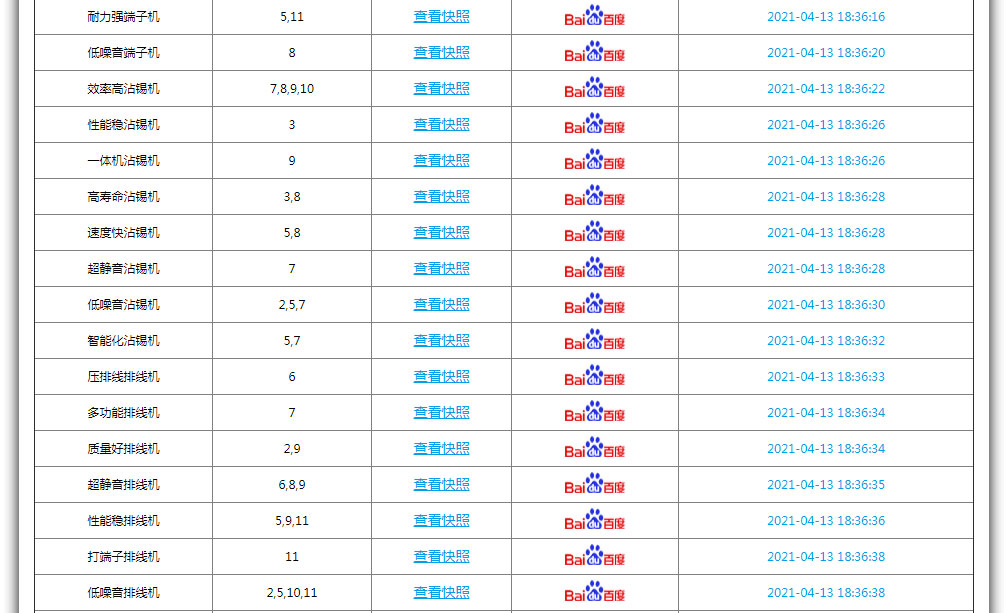
Task: Click Baidu logo in 压排线排线机 row
Action: 595,376
